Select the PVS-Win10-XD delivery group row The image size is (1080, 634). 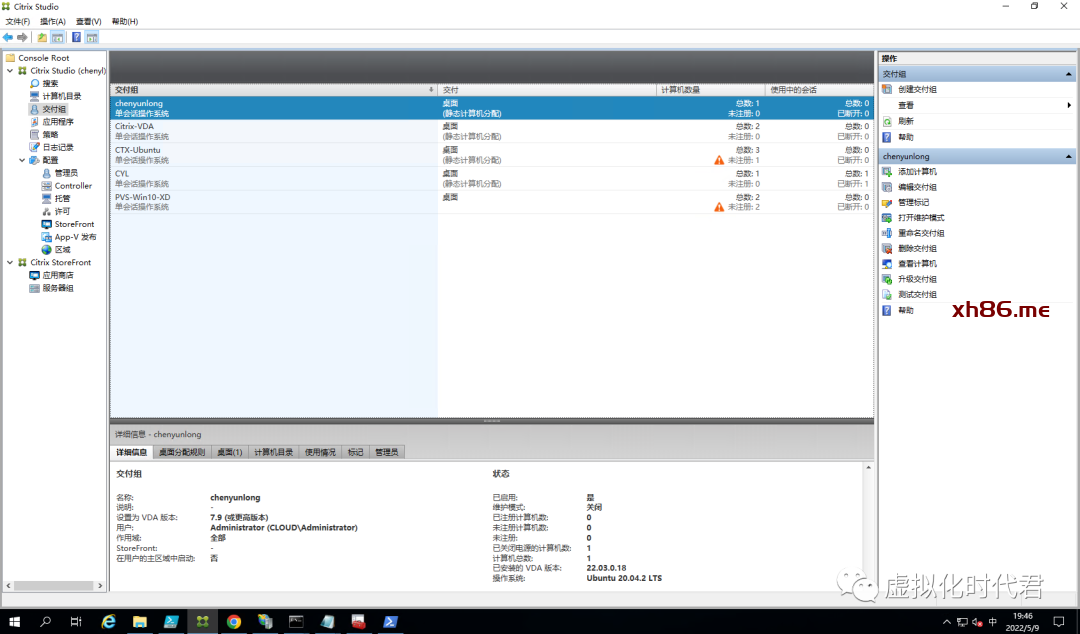(x=492, y=202)
